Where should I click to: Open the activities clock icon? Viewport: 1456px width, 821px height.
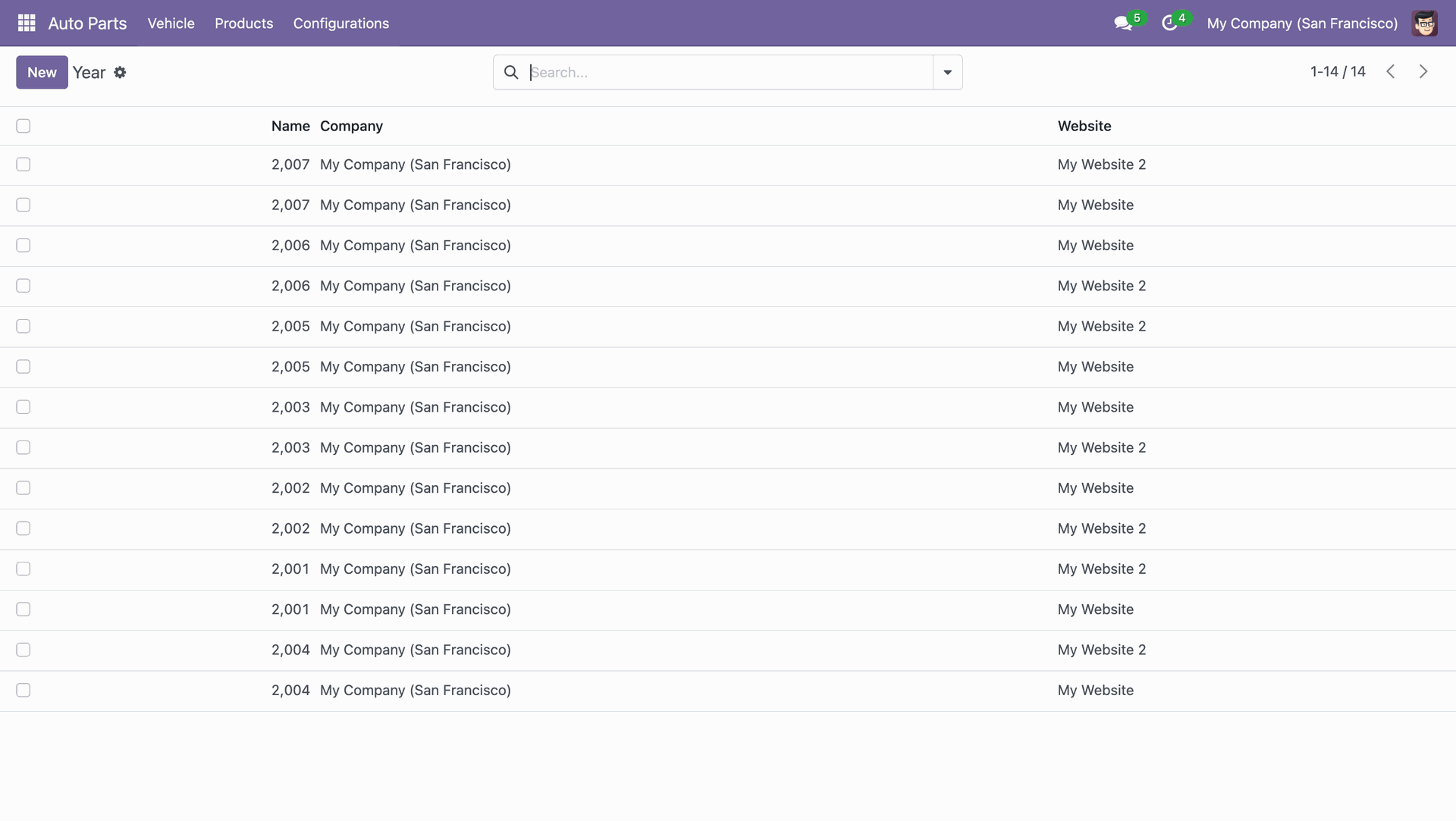coord(1169,24)
